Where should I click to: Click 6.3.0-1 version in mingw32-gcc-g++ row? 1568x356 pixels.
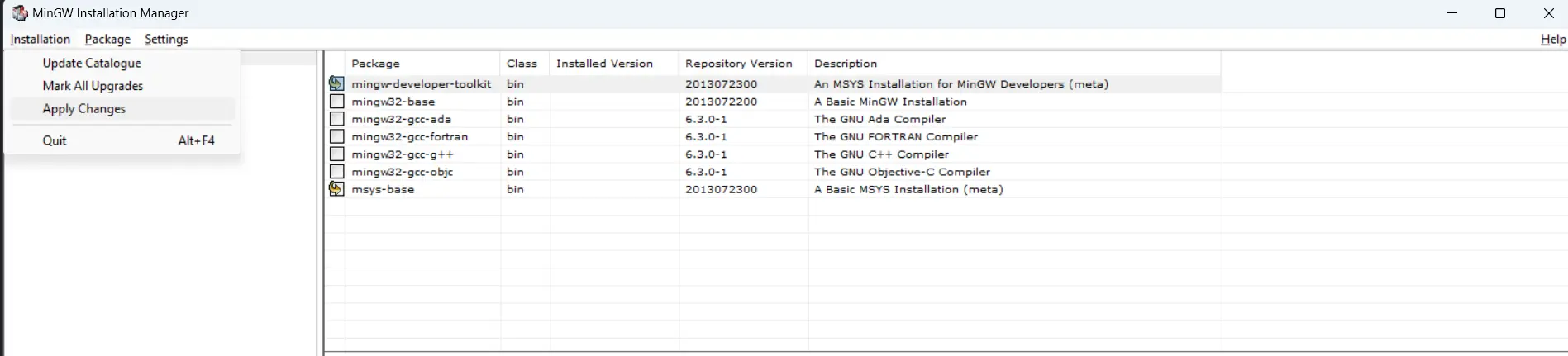pos(706,154)
